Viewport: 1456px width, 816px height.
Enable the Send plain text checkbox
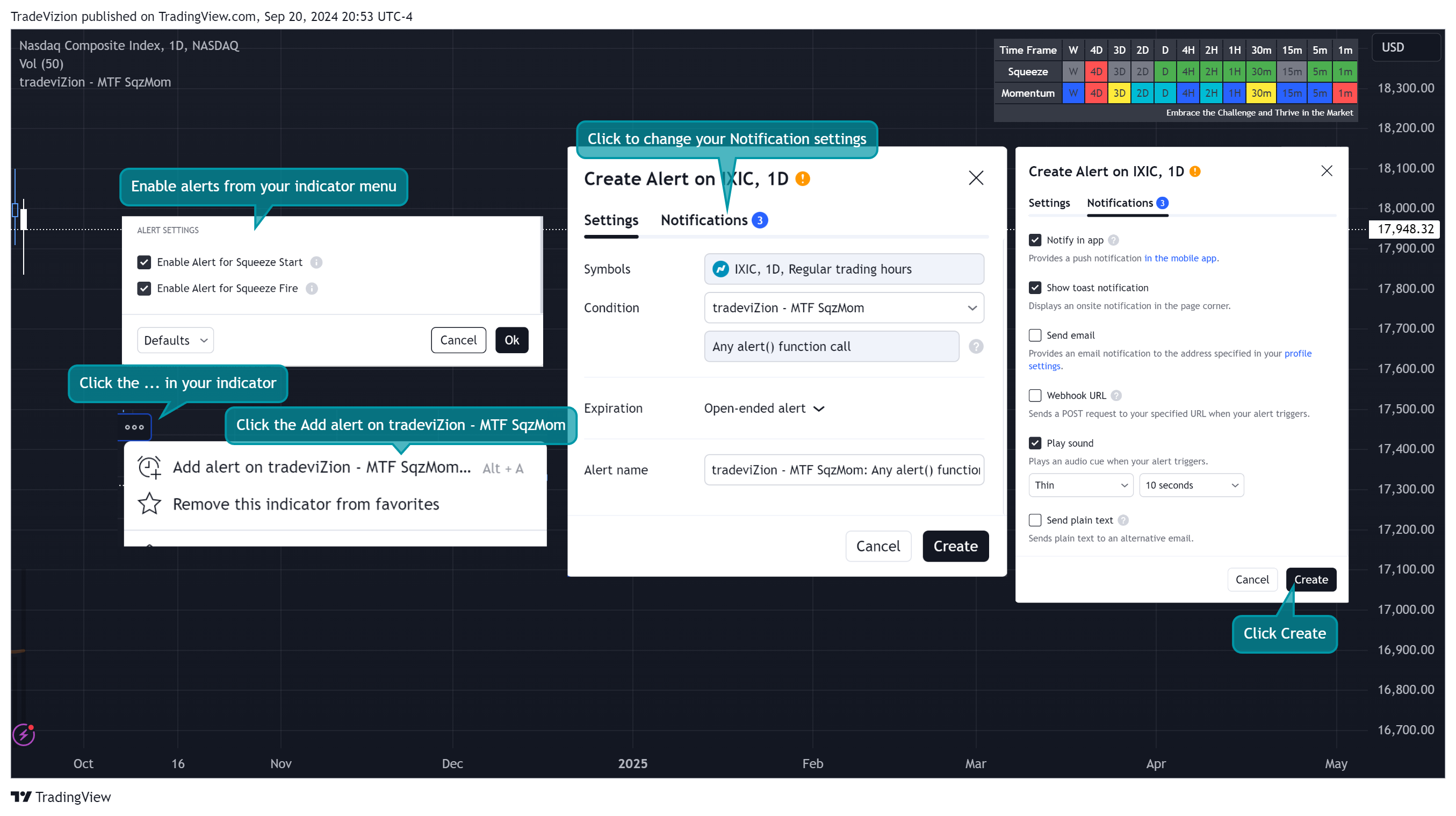[x=1035, y=520]
